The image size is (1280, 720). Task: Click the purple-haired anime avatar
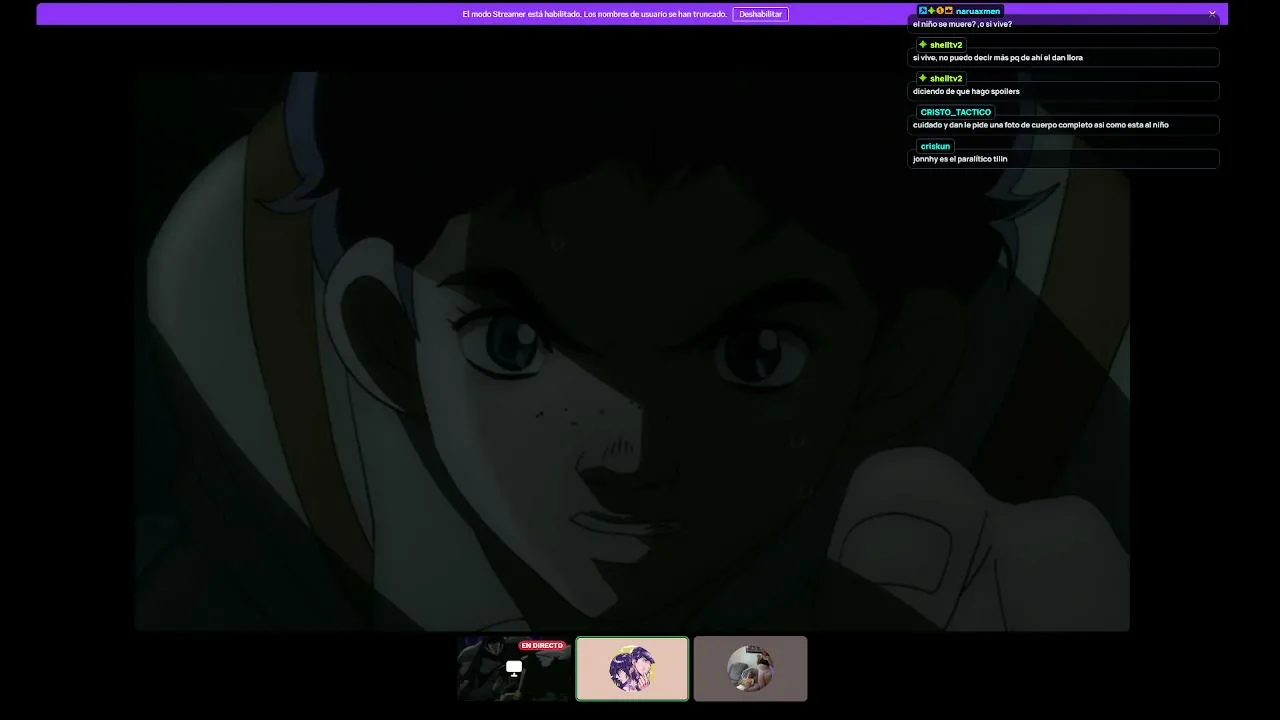tap(632, 669)
